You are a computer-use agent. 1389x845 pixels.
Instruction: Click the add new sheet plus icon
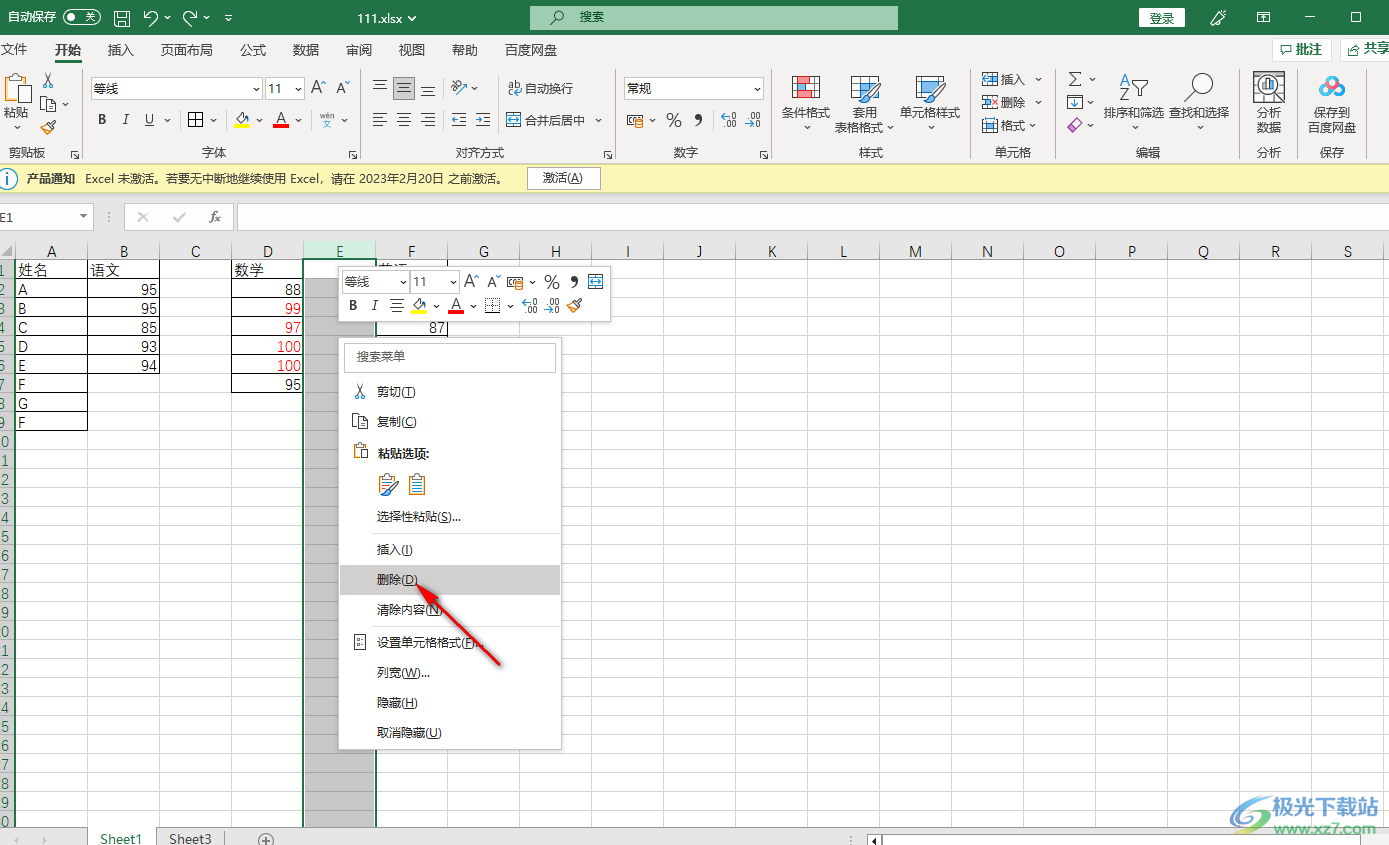pos(266,839)
